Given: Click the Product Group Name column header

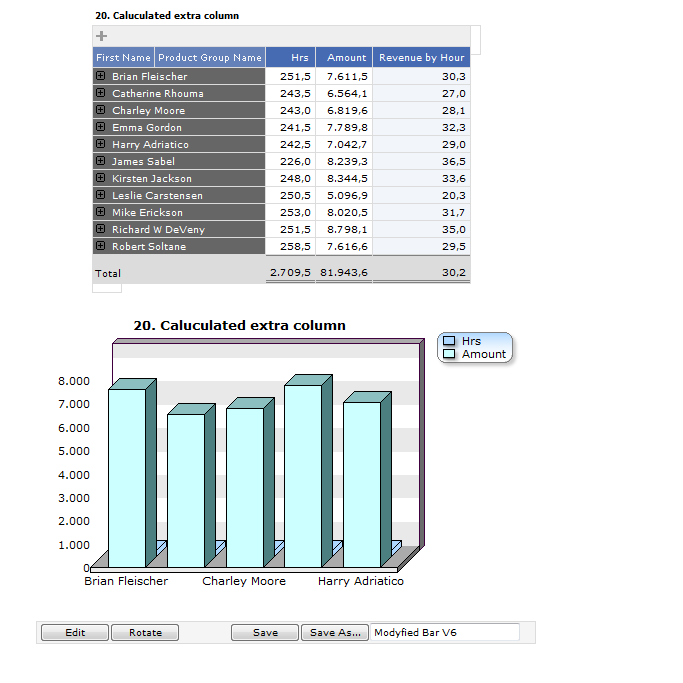Looking at the screenshot, I should point(210,58).
